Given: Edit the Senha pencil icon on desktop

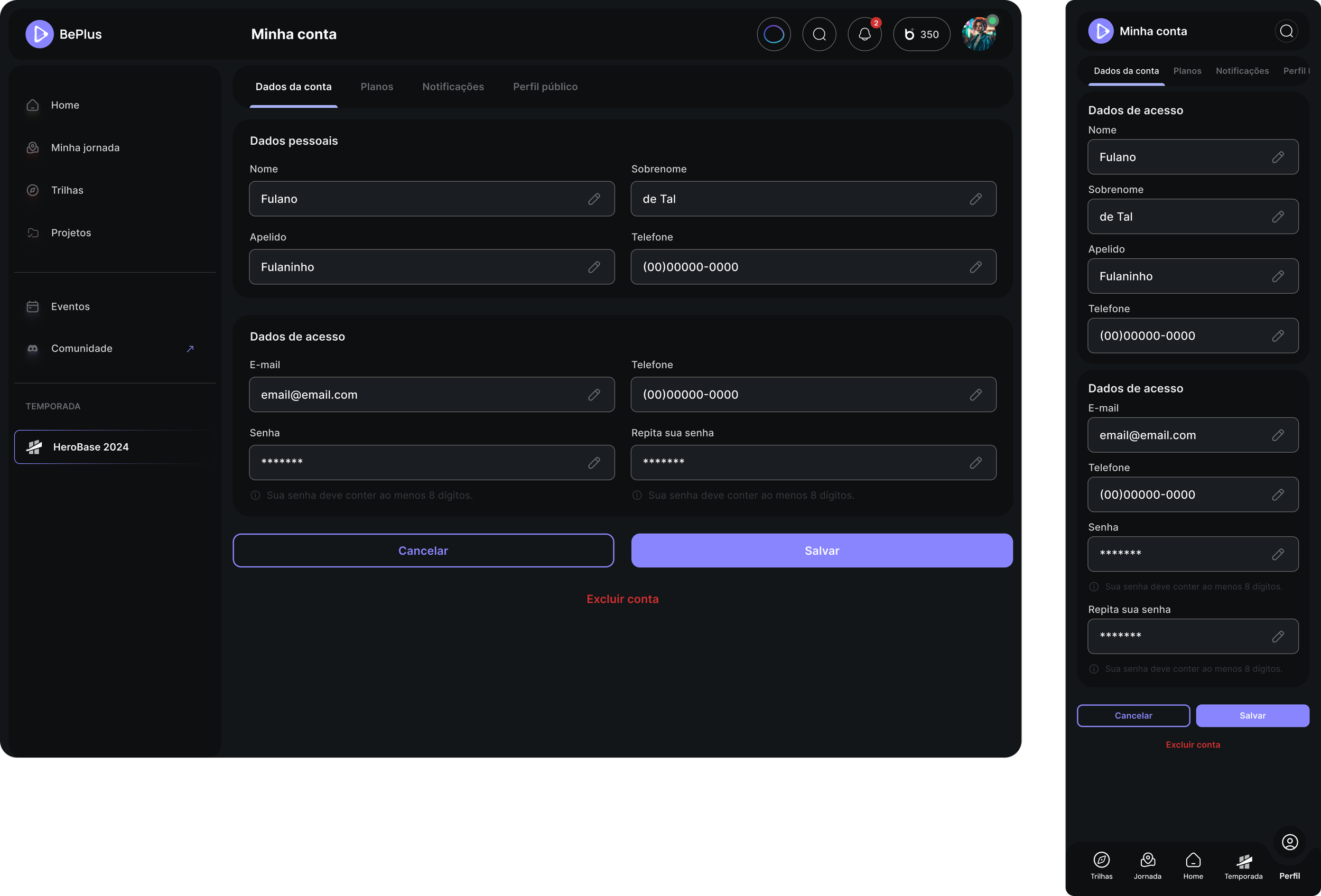Looking at the screenshot, I should [x=594, y=463].
